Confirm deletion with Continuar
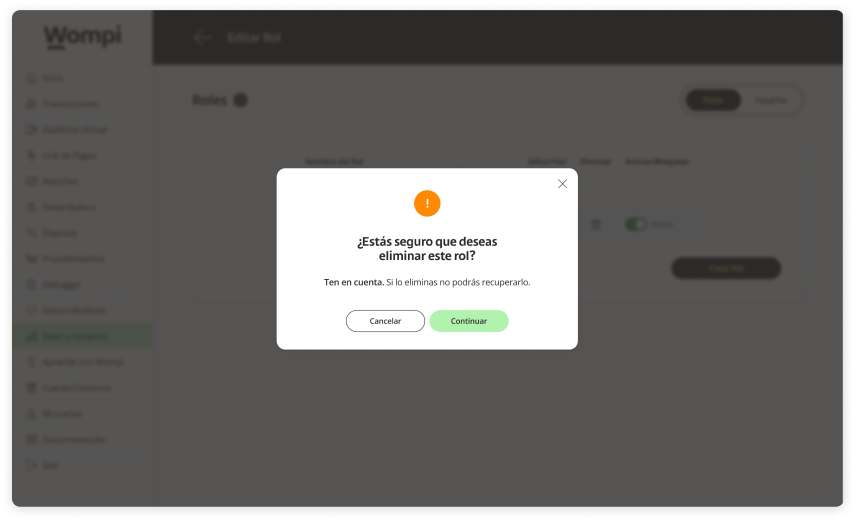 click(469, 321)
